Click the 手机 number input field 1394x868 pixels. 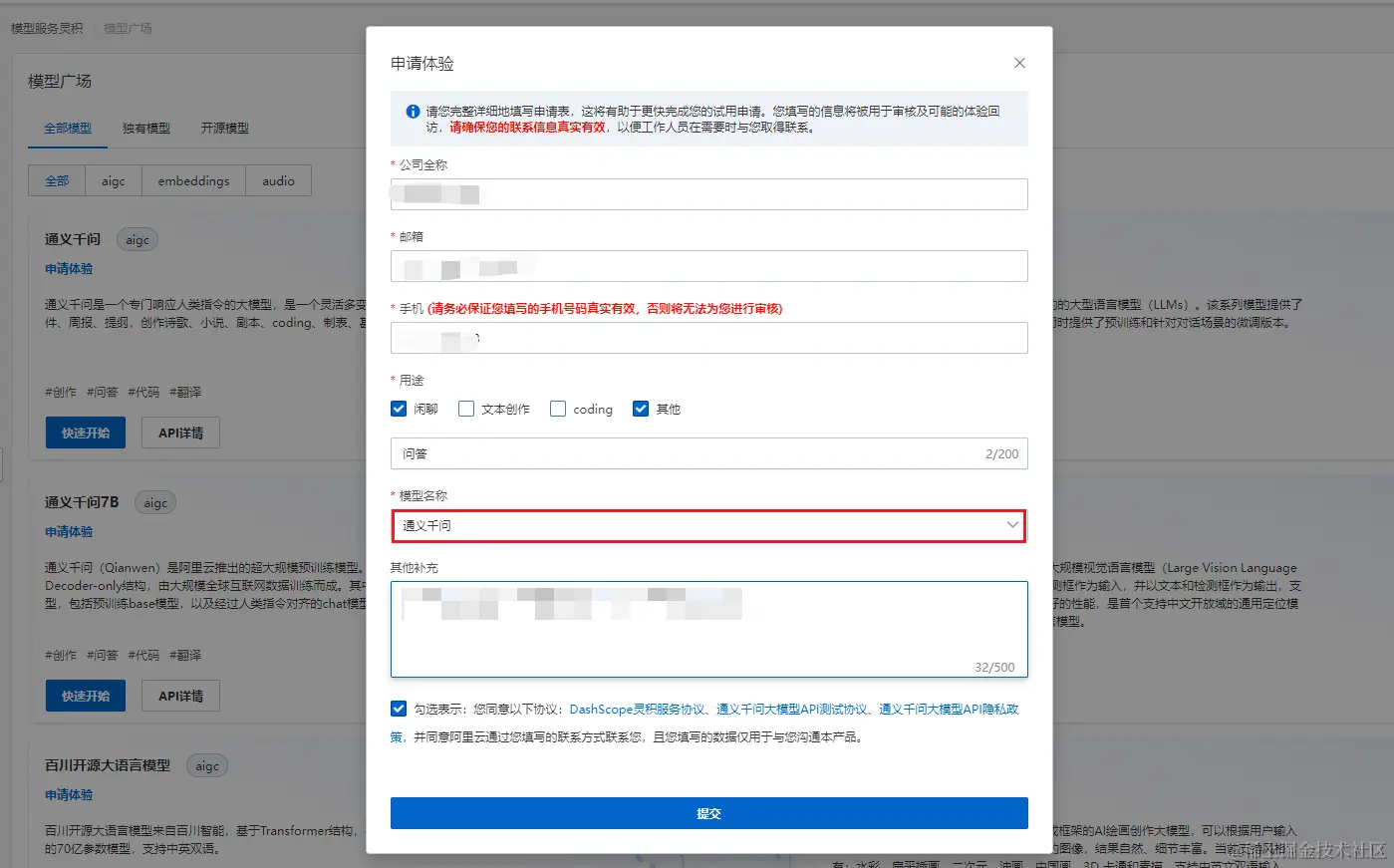pos(708,338)
